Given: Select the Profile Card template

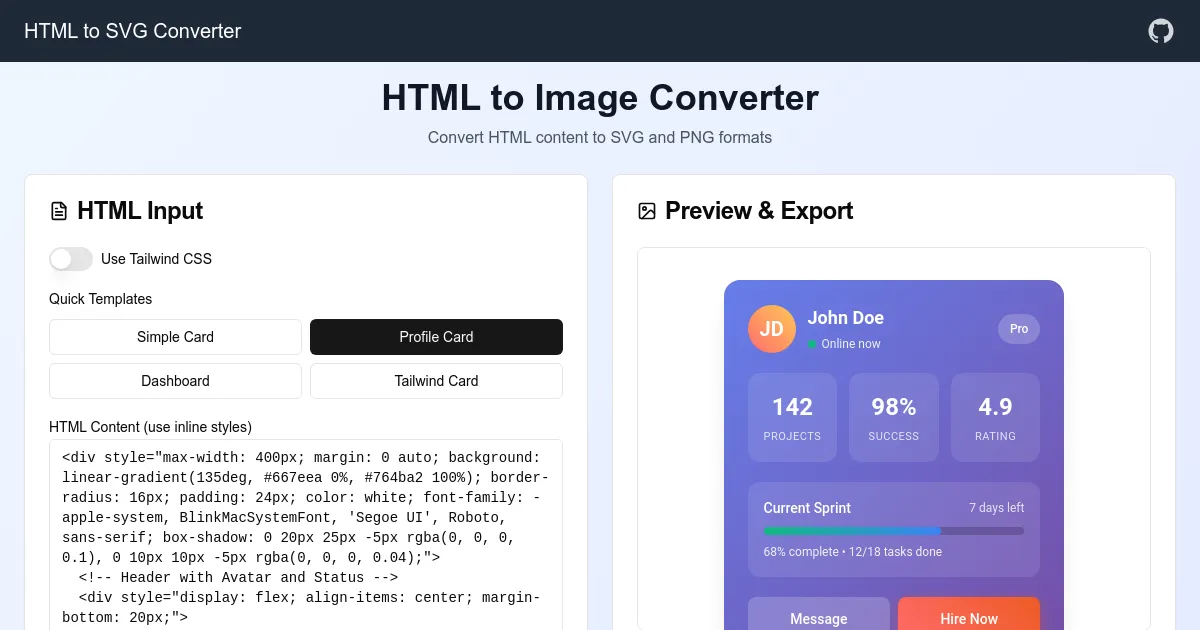Looking at the screenshot, I should [436, 337].
